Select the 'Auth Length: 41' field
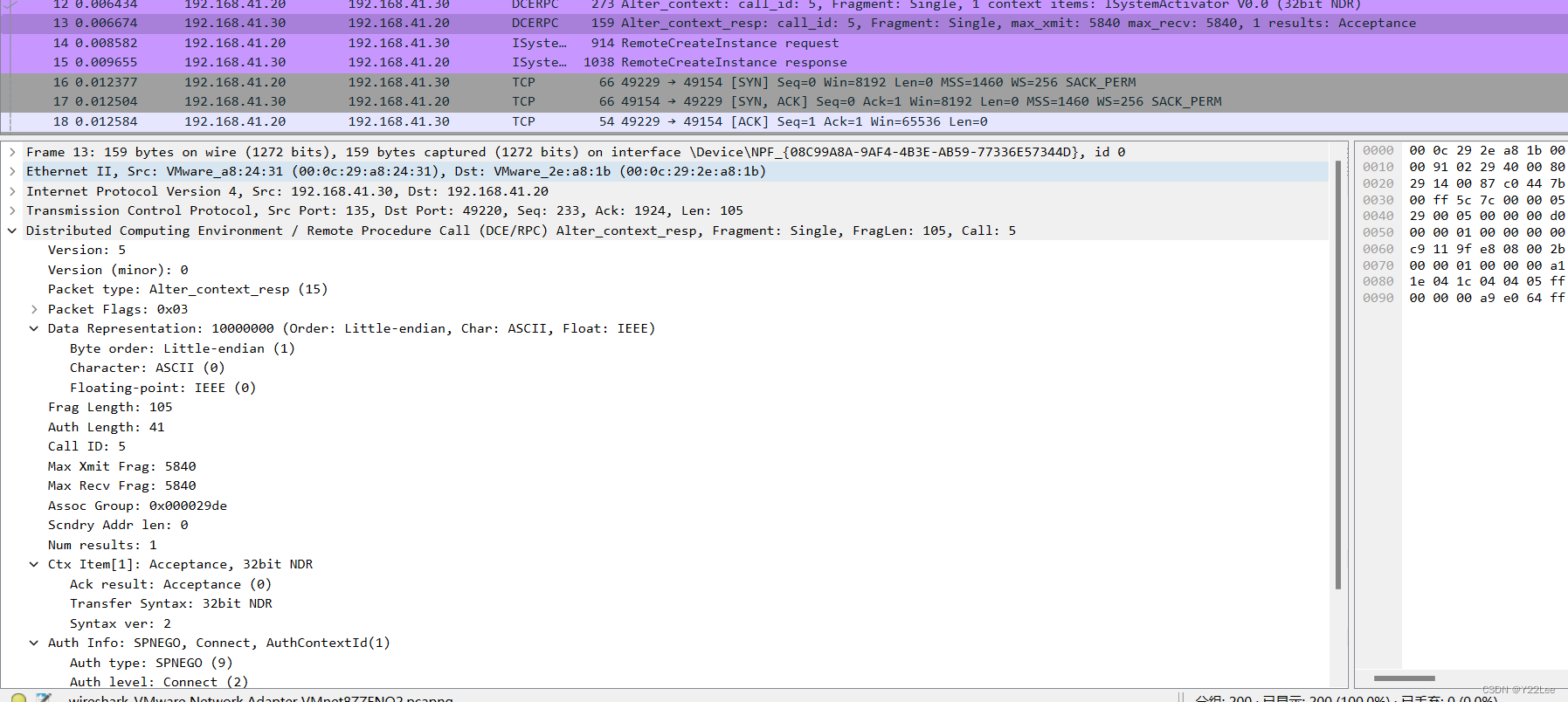 click(106, 427)
